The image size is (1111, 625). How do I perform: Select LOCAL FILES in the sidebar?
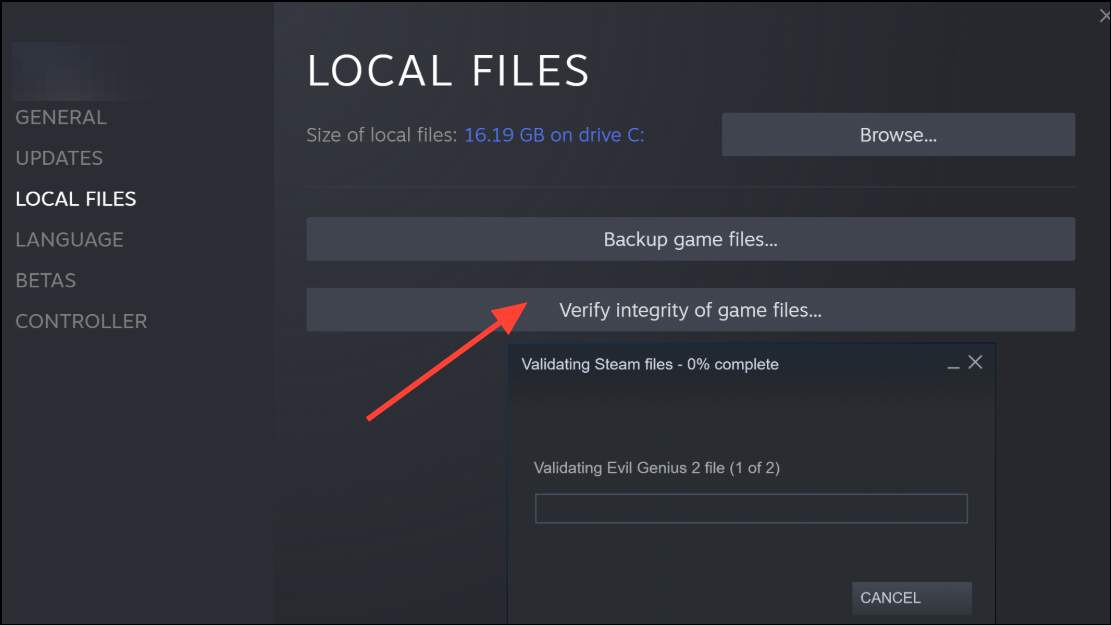click(76, 199)
